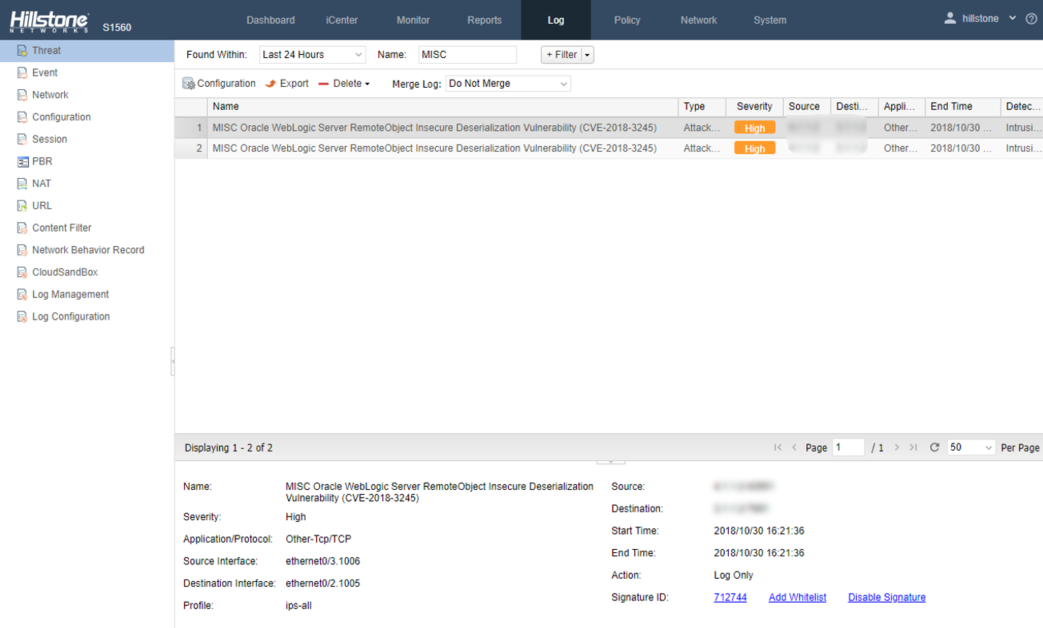
Task: Click the Add Whitelist link
Action: tap(798, 597)
